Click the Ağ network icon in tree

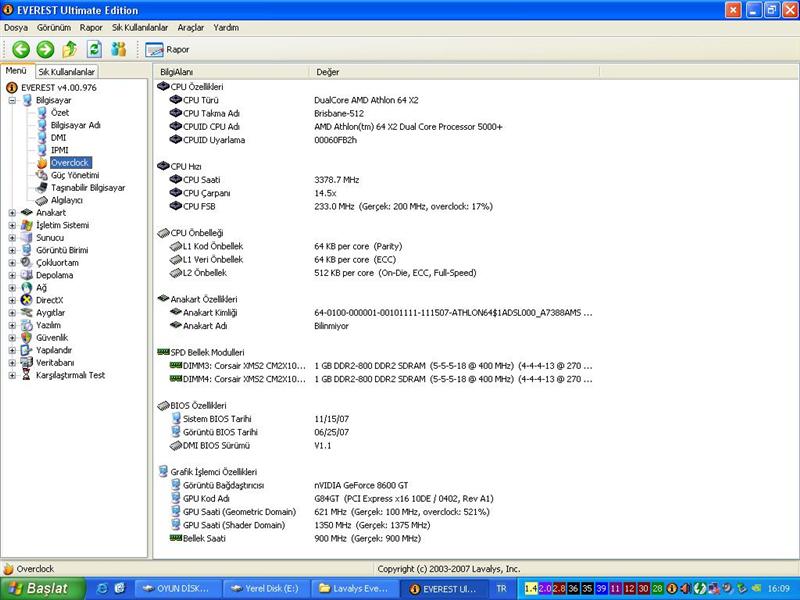pos(27,288)
